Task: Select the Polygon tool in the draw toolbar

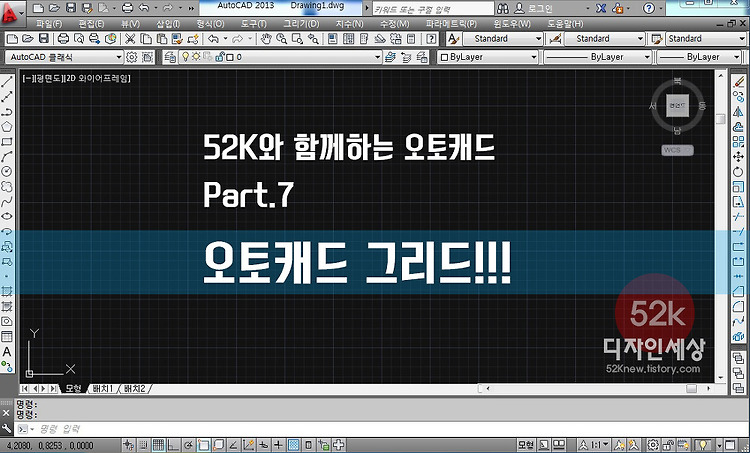Action: [x=7, y=127]
